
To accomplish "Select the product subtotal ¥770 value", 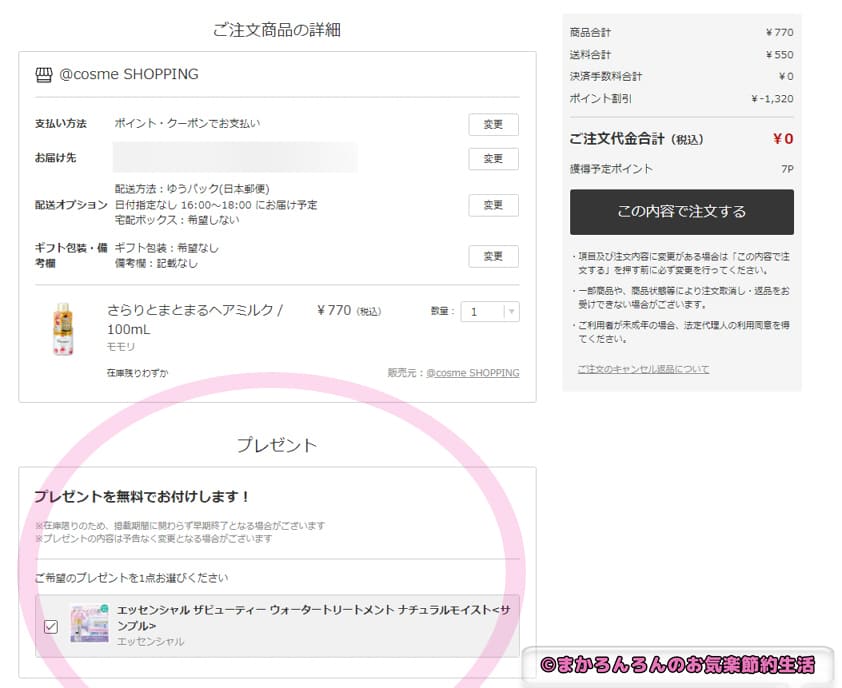I will (x=780, y=32).
